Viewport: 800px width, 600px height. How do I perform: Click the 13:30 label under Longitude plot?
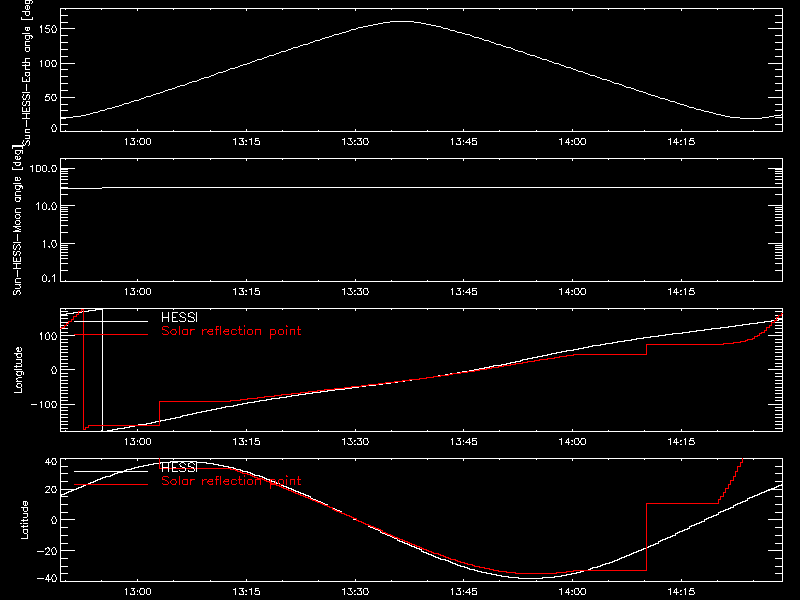[x=355, y=441]
